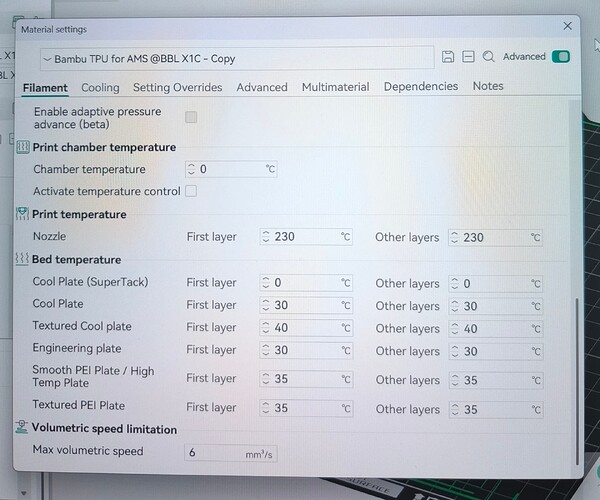Viewport: 600px width, 500px height.
Task: Open the Bambu TPU preset dropdown
Action: coord(237,59)
